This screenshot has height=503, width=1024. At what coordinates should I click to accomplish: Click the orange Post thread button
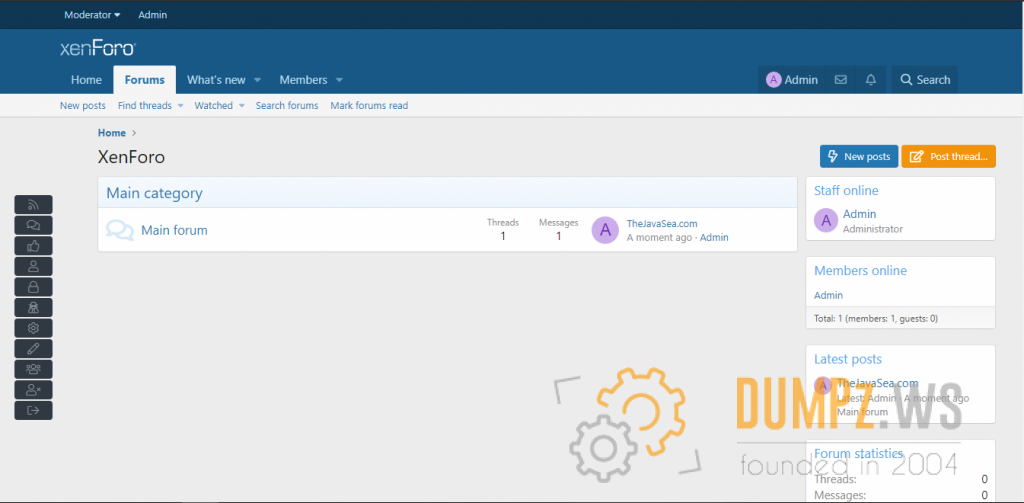point(948,157)
